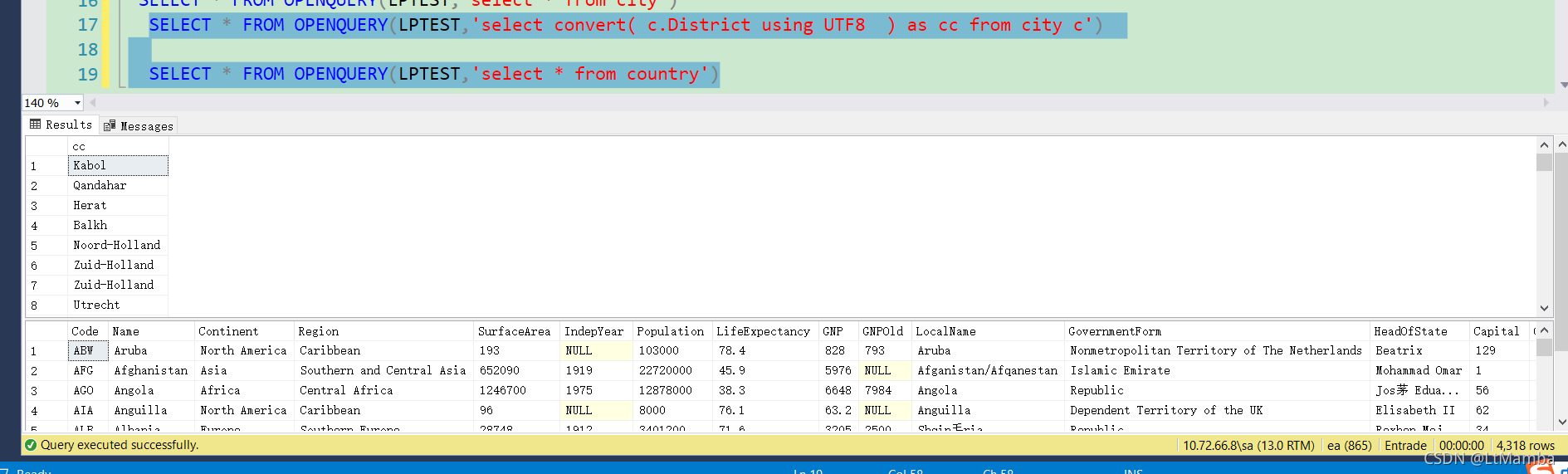Open the 140 % zoom dropdown

click(x=77, y=103)
